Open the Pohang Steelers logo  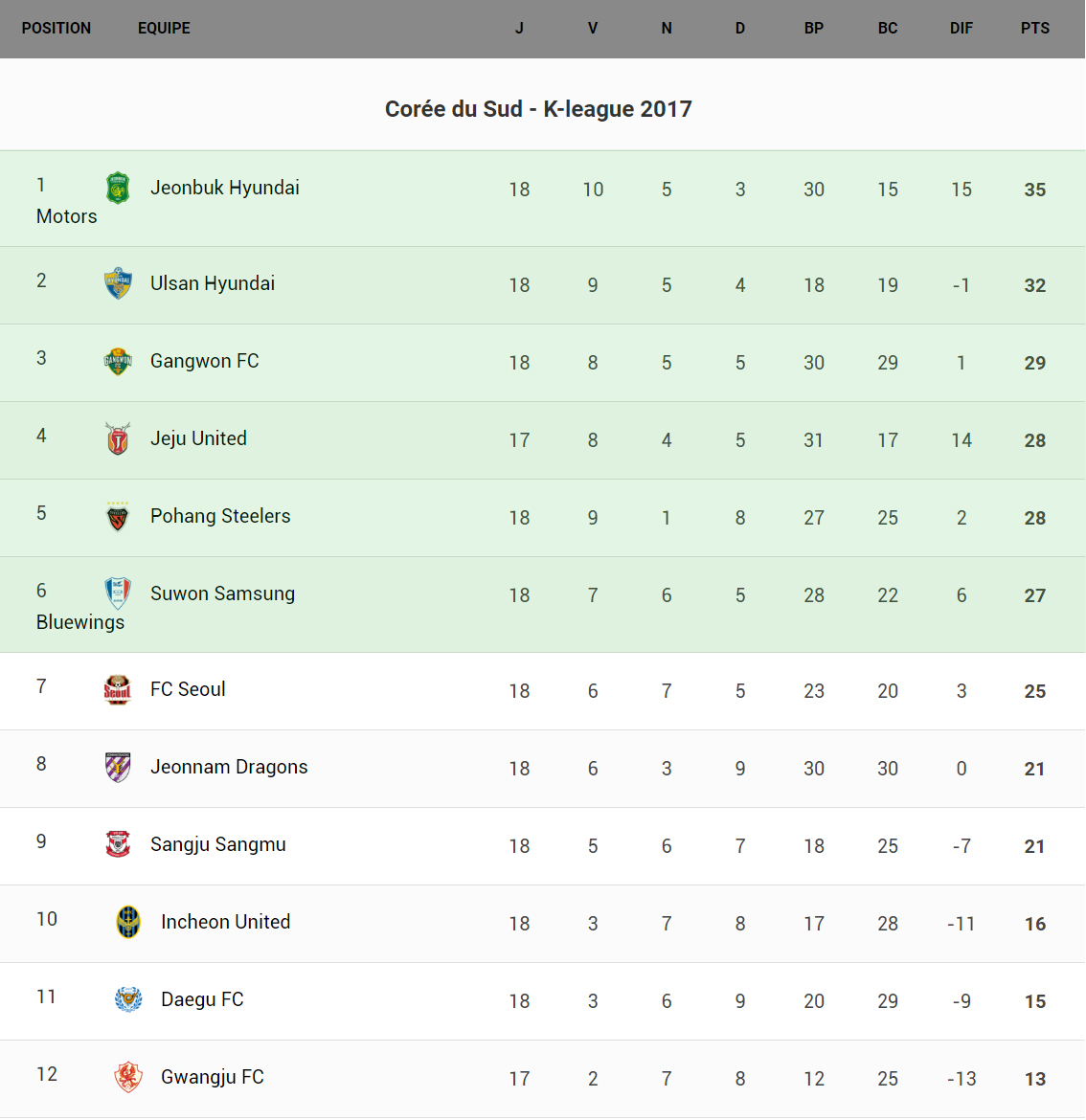118,516
